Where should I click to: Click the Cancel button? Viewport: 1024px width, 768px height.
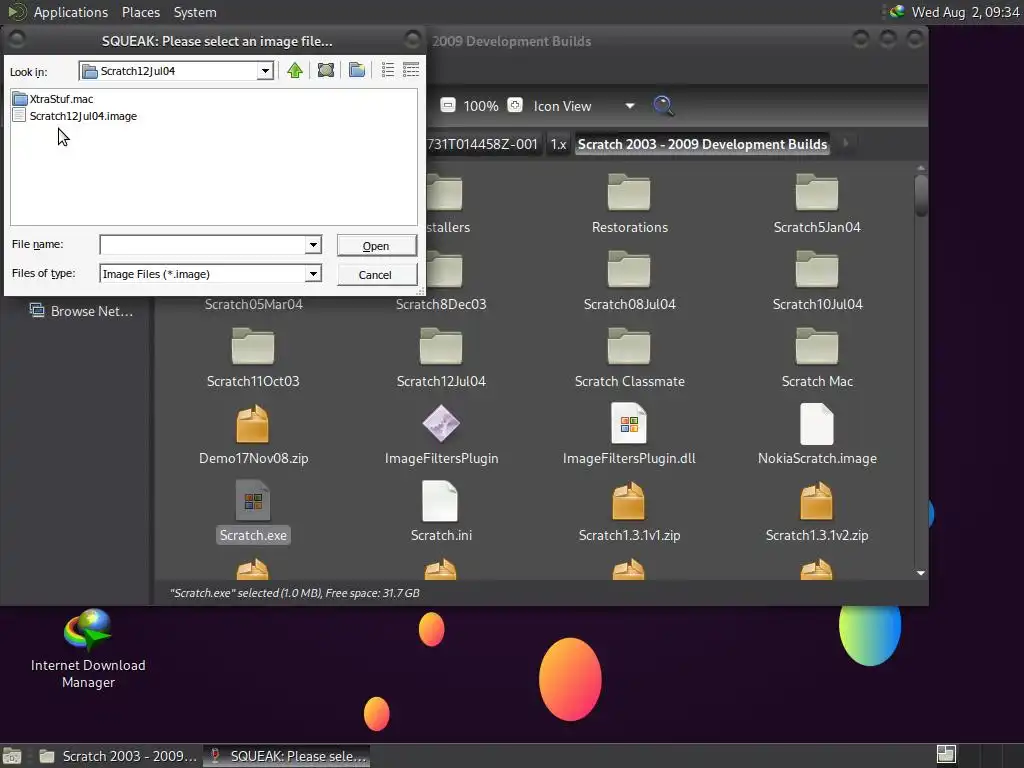[x=376, y=274]
